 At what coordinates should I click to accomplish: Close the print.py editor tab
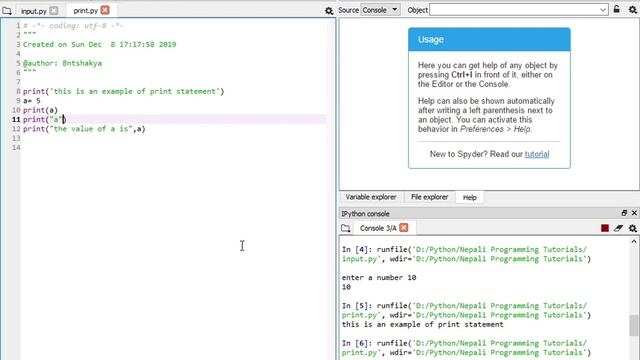pos(105,10)
